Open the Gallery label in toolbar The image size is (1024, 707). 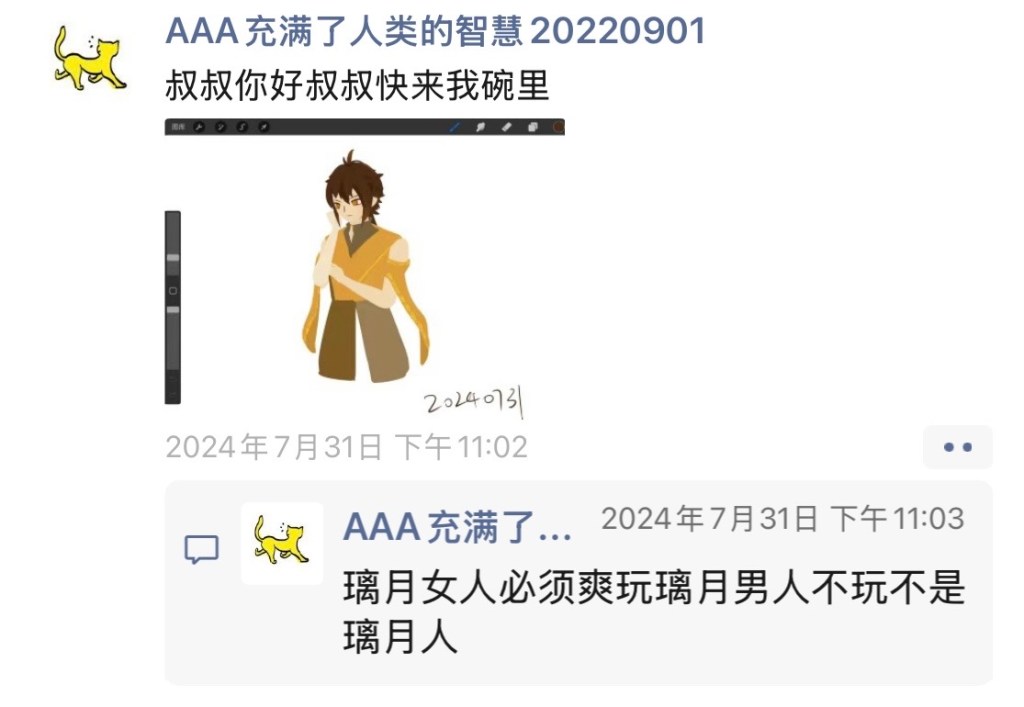pyautogui.click(x=178, y=127)
